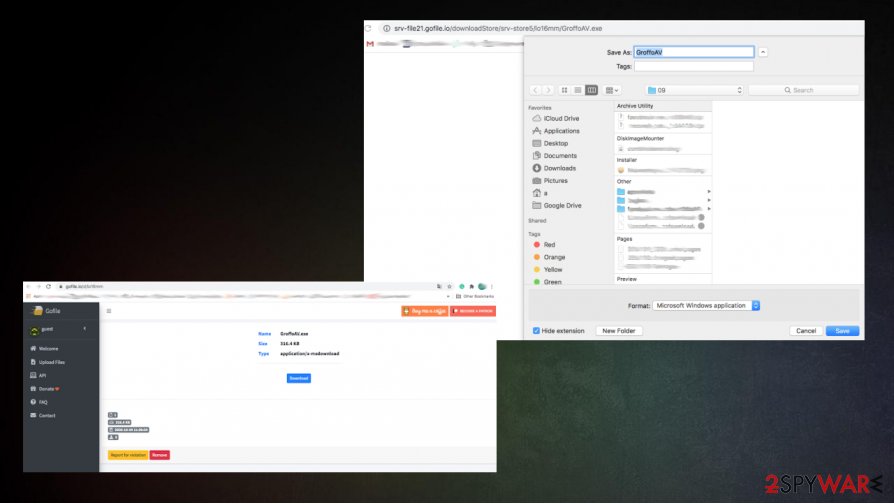Open the '09' folder location popup
Viewport: 894px width, 504px height.
(694, 90)
